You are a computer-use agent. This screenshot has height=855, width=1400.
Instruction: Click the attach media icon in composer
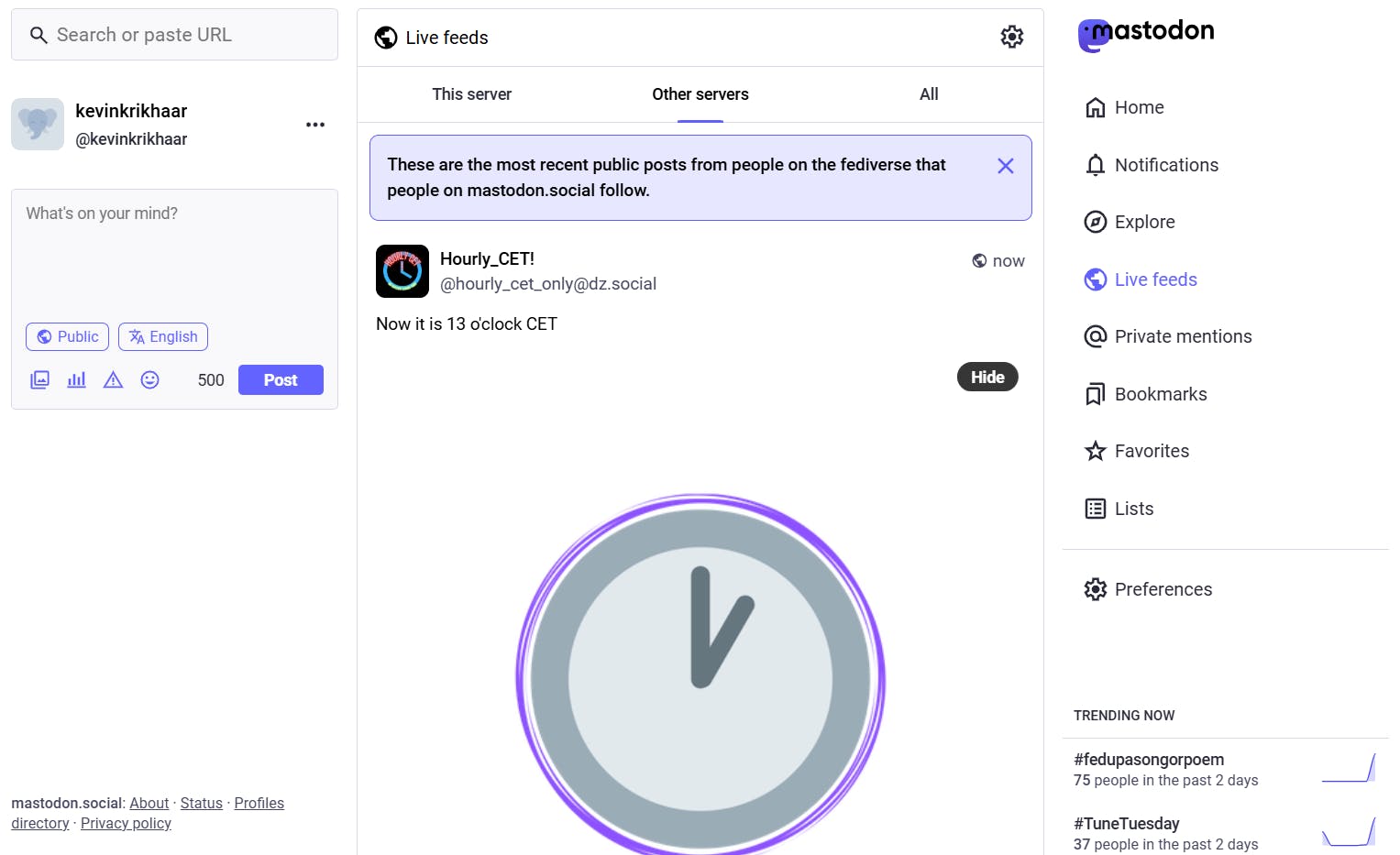[39, 380]
